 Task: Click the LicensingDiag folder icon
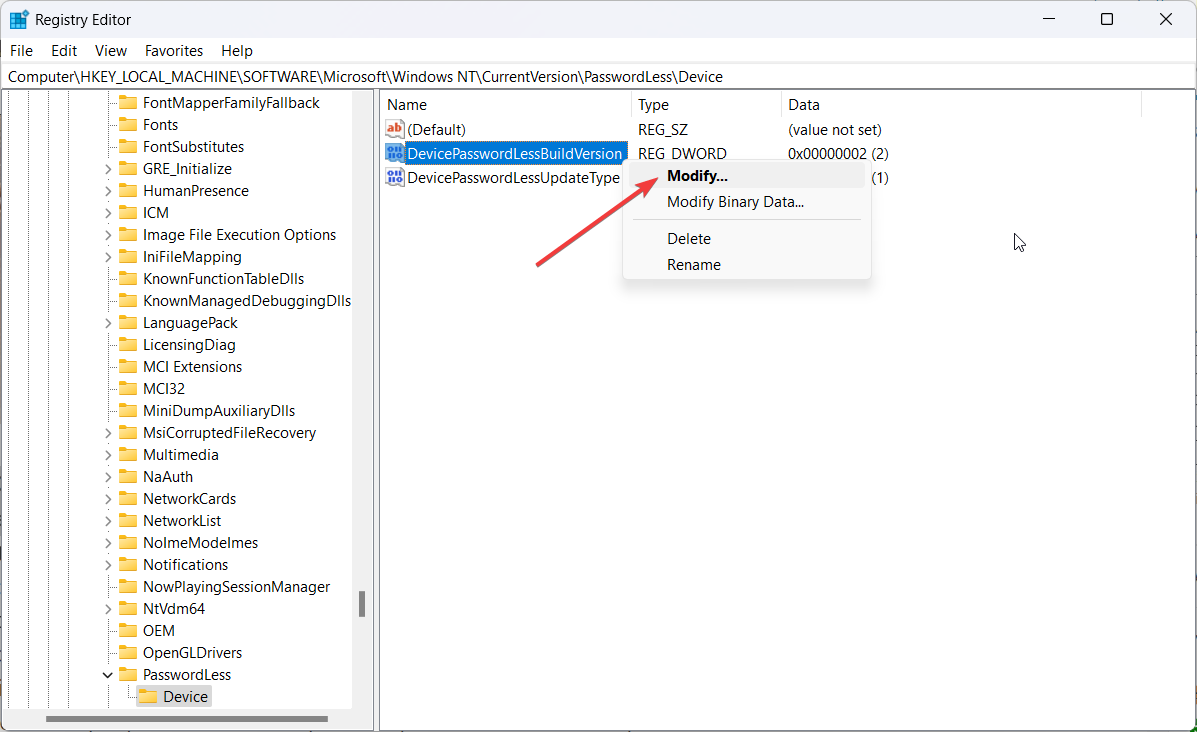click(128, 345)
